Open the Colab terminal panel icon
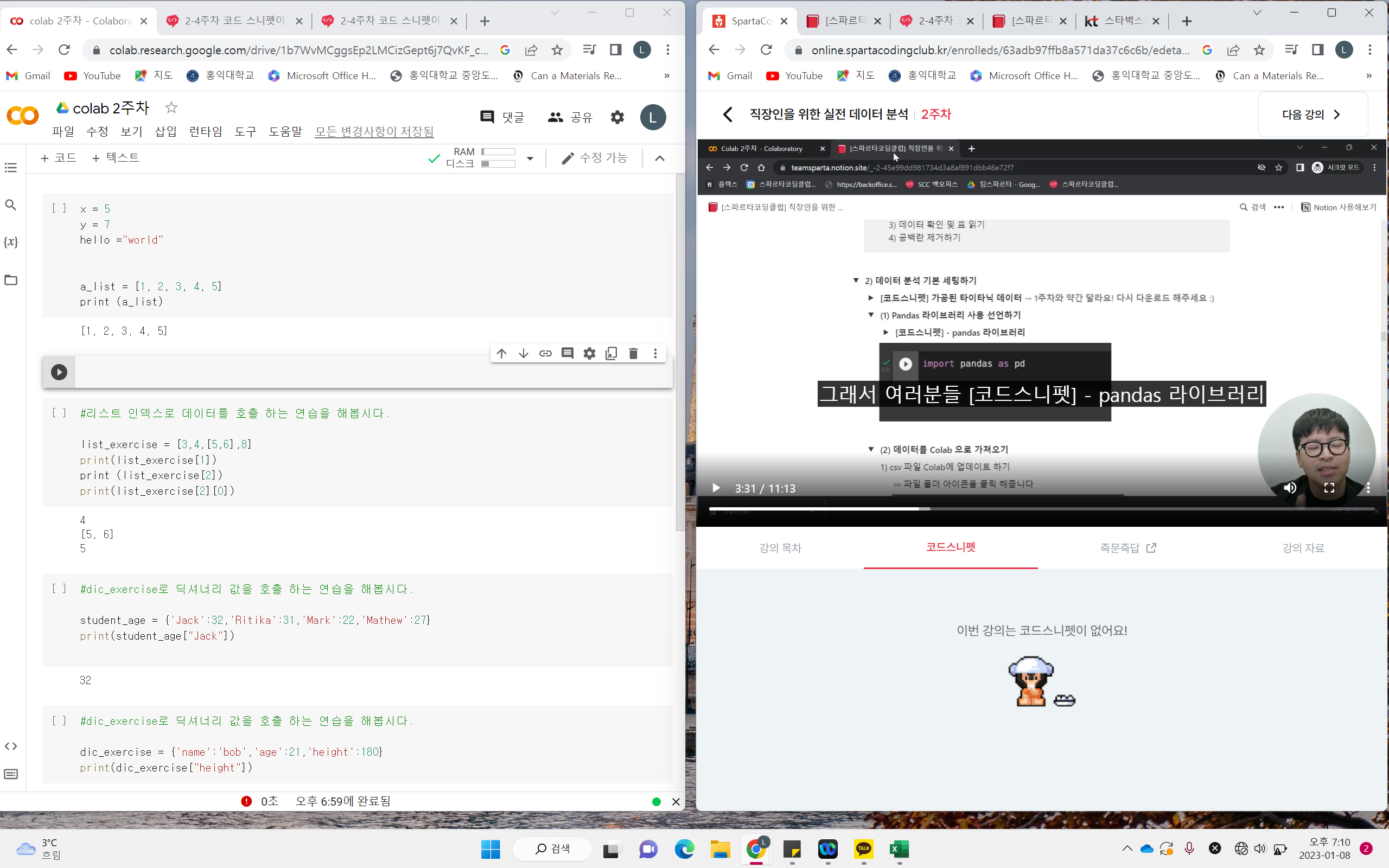This screenshot has width=1389, height=868. (11, 774)
